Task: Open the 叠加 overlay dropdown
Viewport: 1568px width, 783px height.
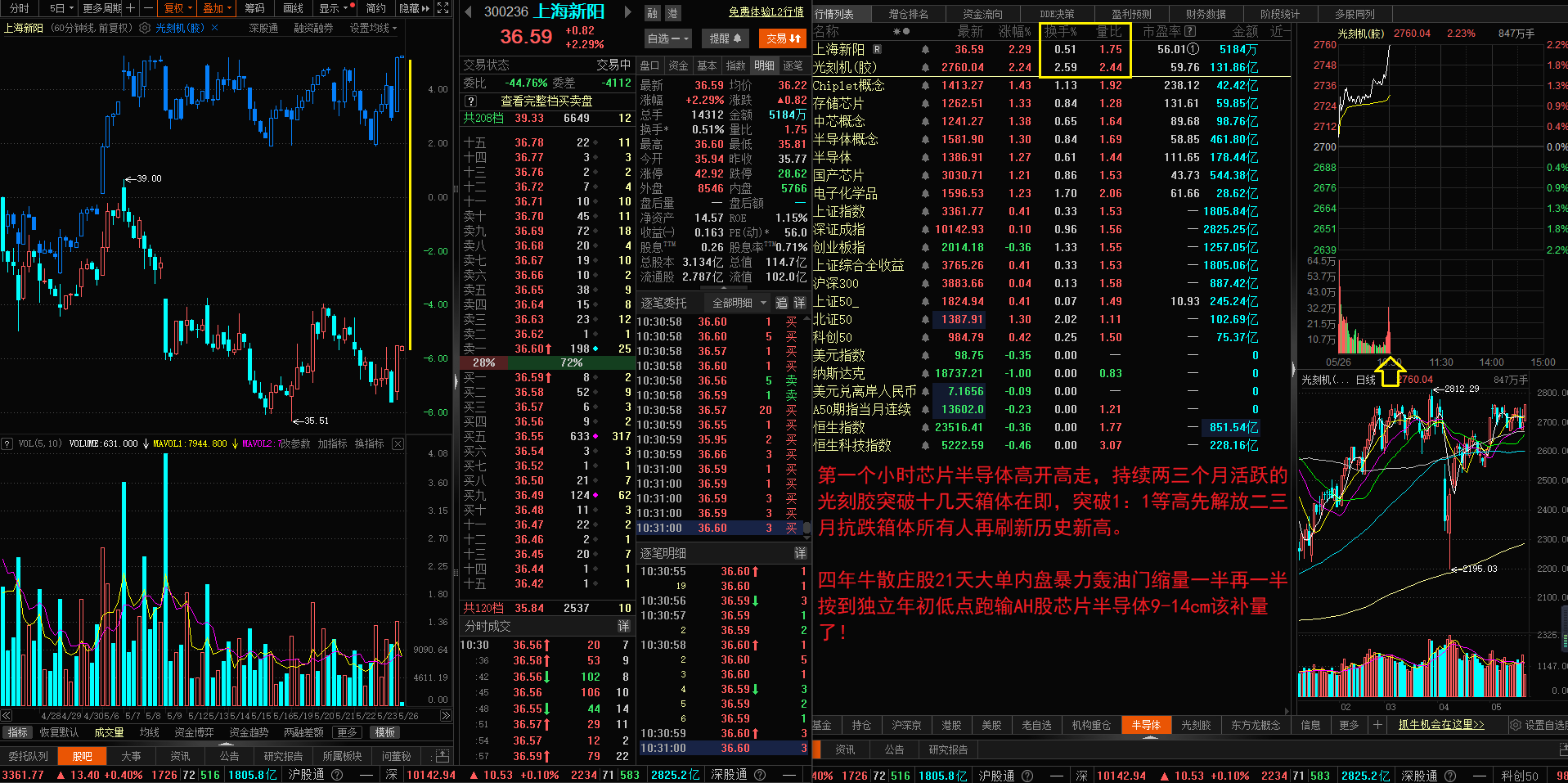Action: tap(217, 8)
